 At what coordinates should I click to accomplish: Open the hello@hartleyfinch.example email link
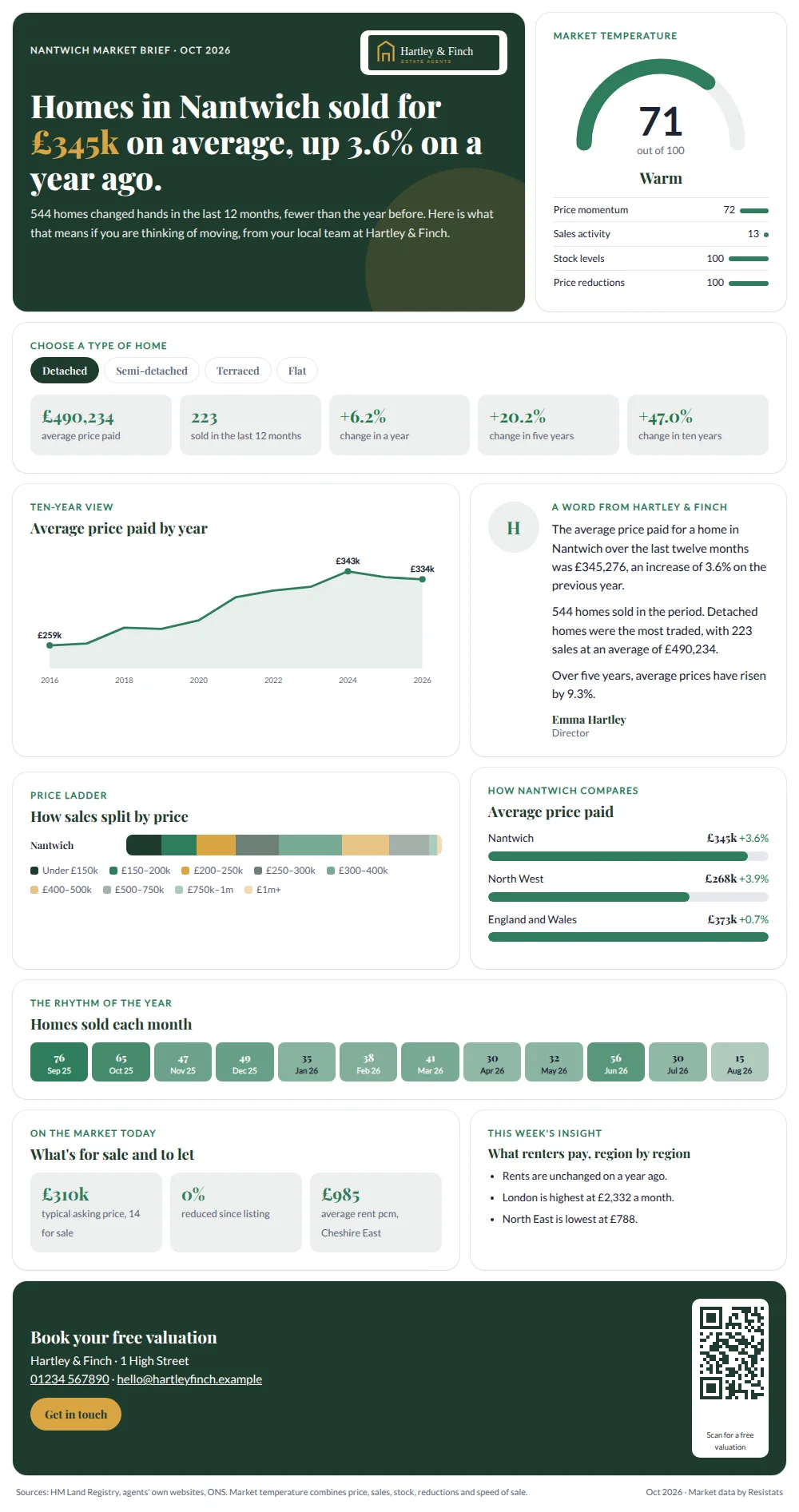click(x=189, y=1379)
